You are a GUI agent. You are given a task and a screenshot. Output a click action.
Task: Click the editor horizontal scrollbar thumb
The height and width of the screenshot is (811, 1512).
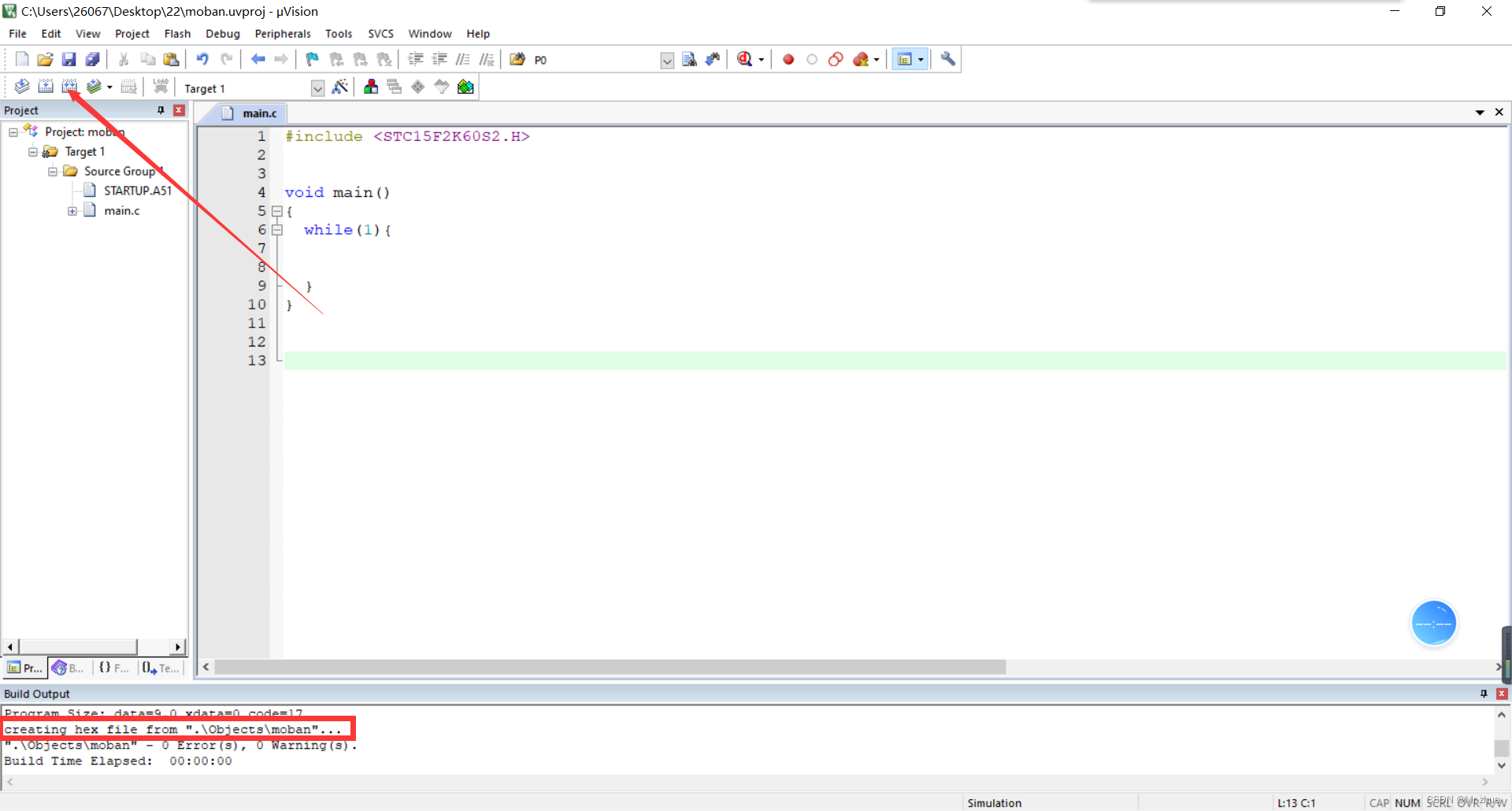(x=610, y=667)
